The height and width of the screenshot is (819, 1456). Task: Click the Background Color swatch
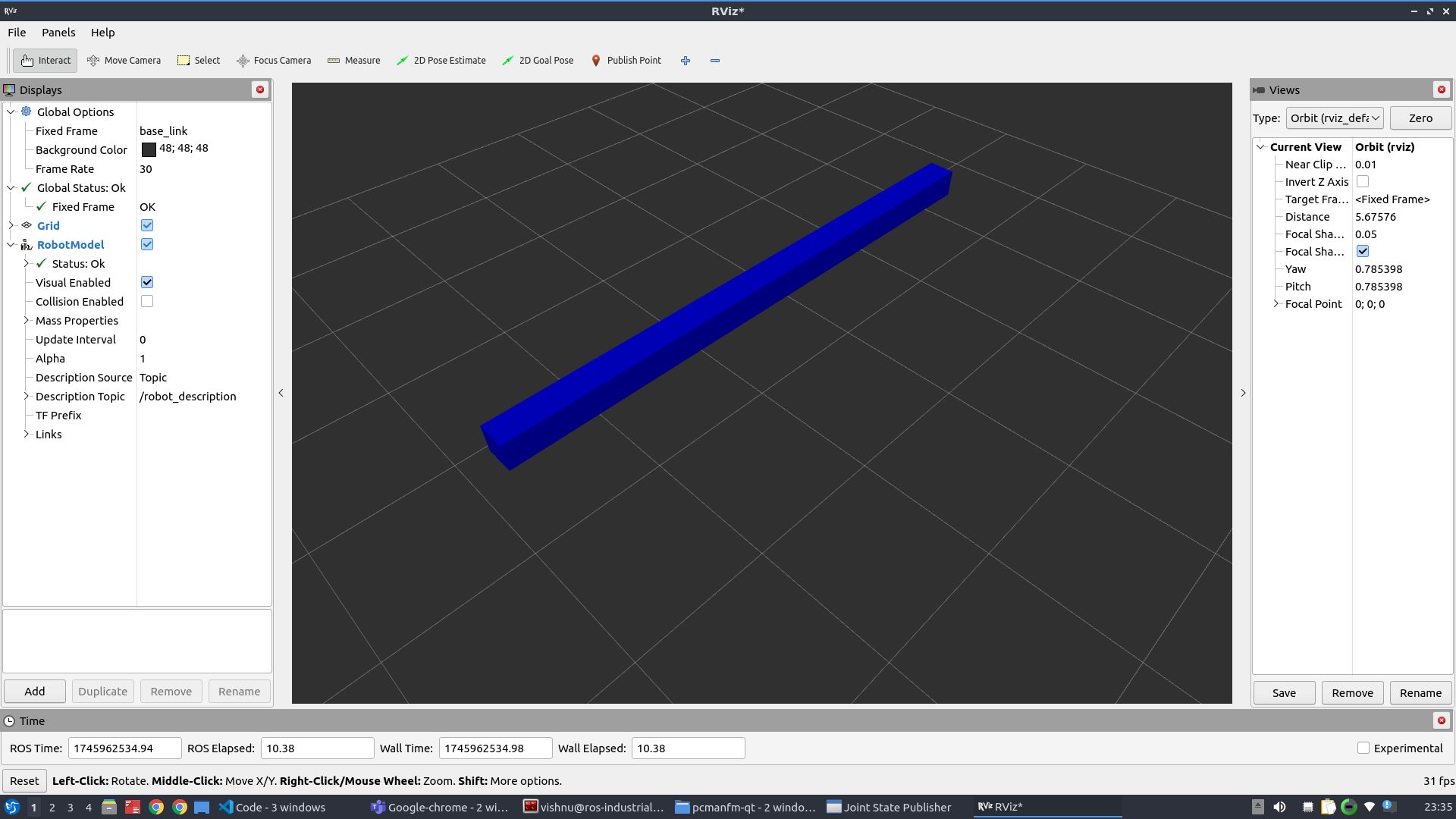(149, 149)
